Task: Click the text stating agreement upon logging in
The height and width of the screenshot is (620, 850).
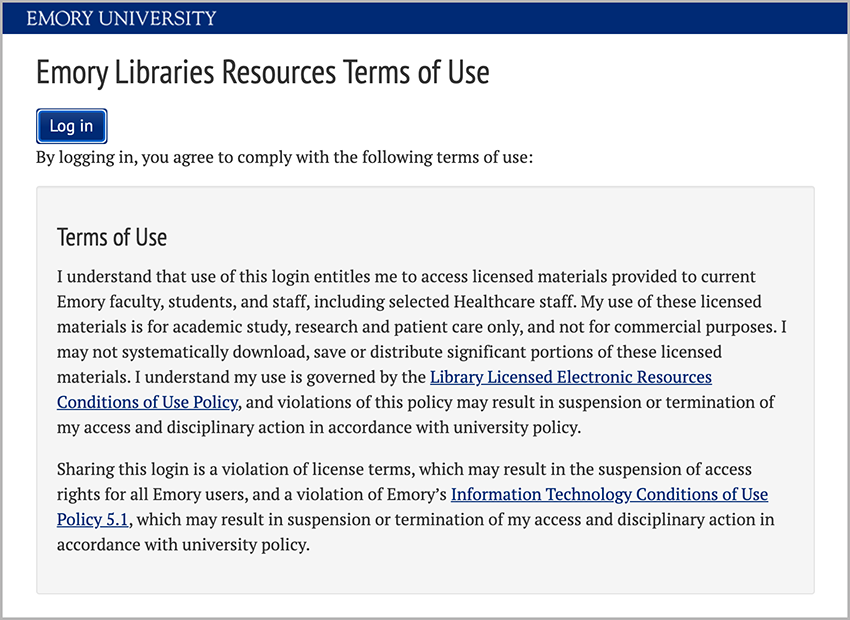Action: click(284, 157)
